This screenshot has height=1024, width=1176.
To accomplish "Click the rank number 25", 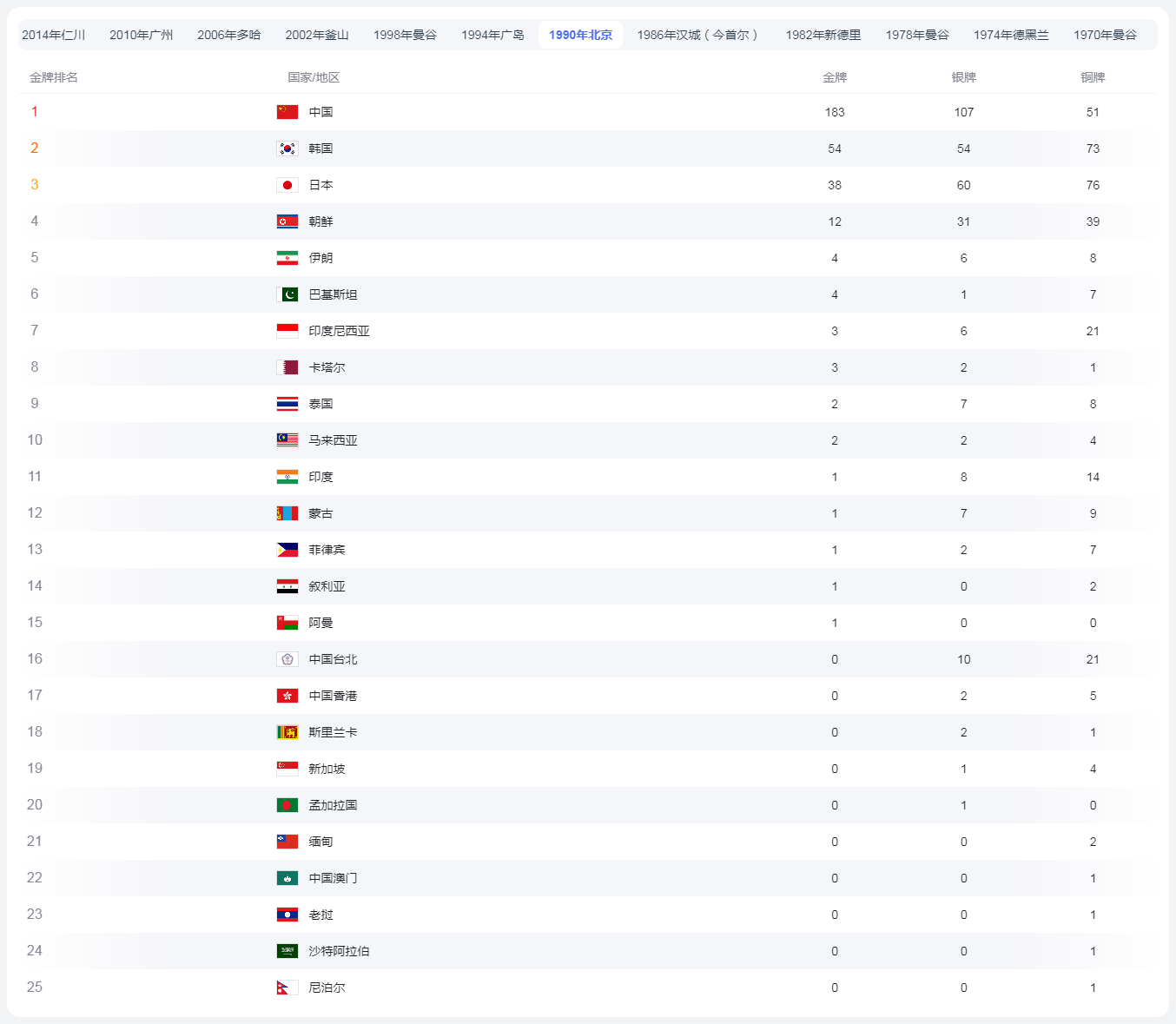I will 35,988.
